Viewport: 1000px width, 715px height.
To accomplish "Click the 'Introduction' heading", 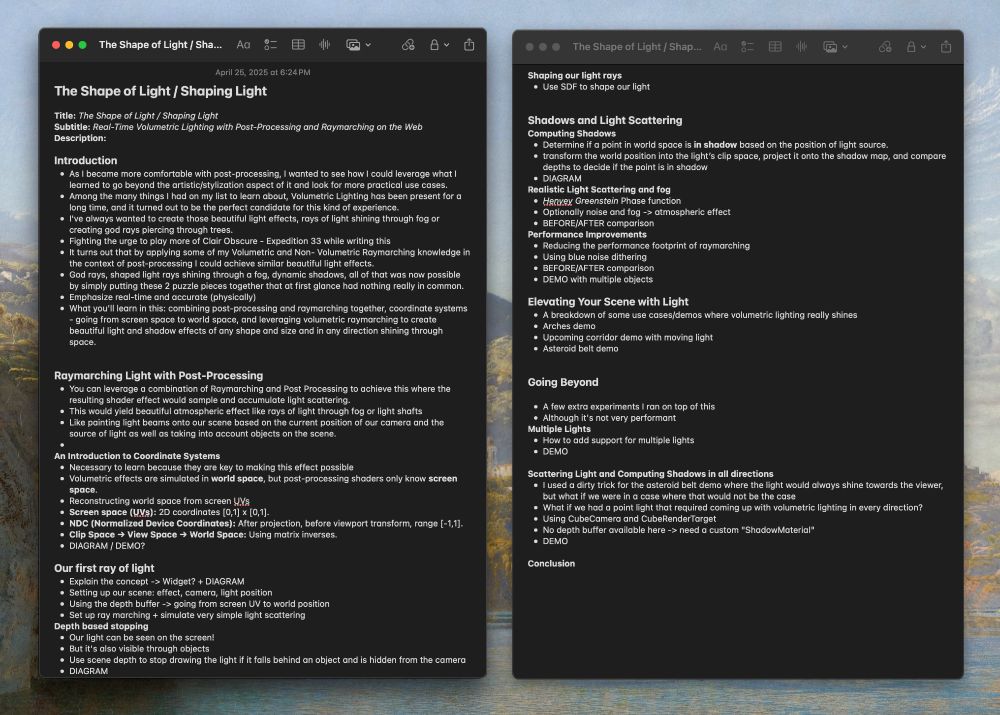I will (85, 161).
